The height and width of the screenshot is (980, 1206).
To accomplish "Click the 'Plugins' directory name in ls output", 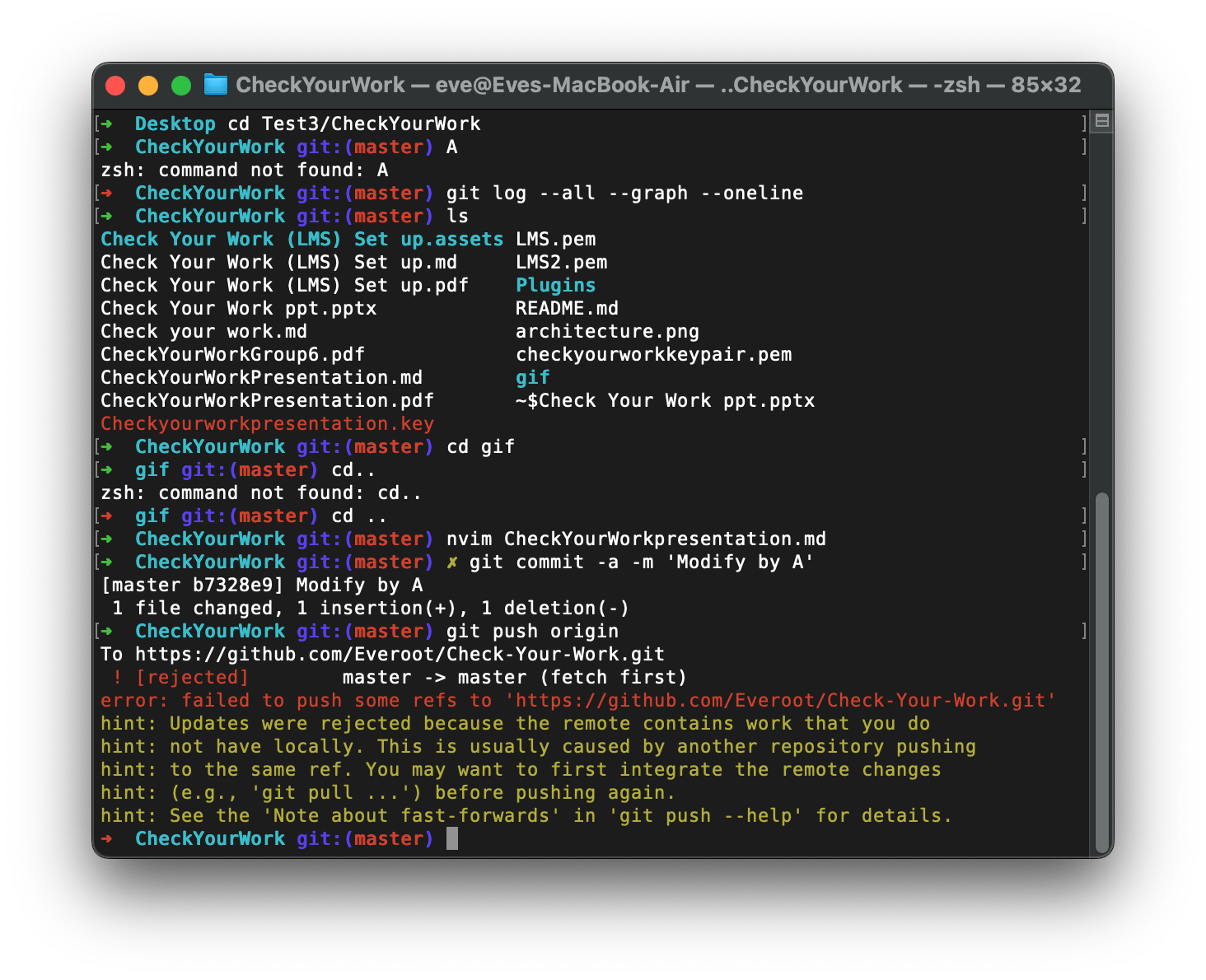I will [x=555, y=285].
